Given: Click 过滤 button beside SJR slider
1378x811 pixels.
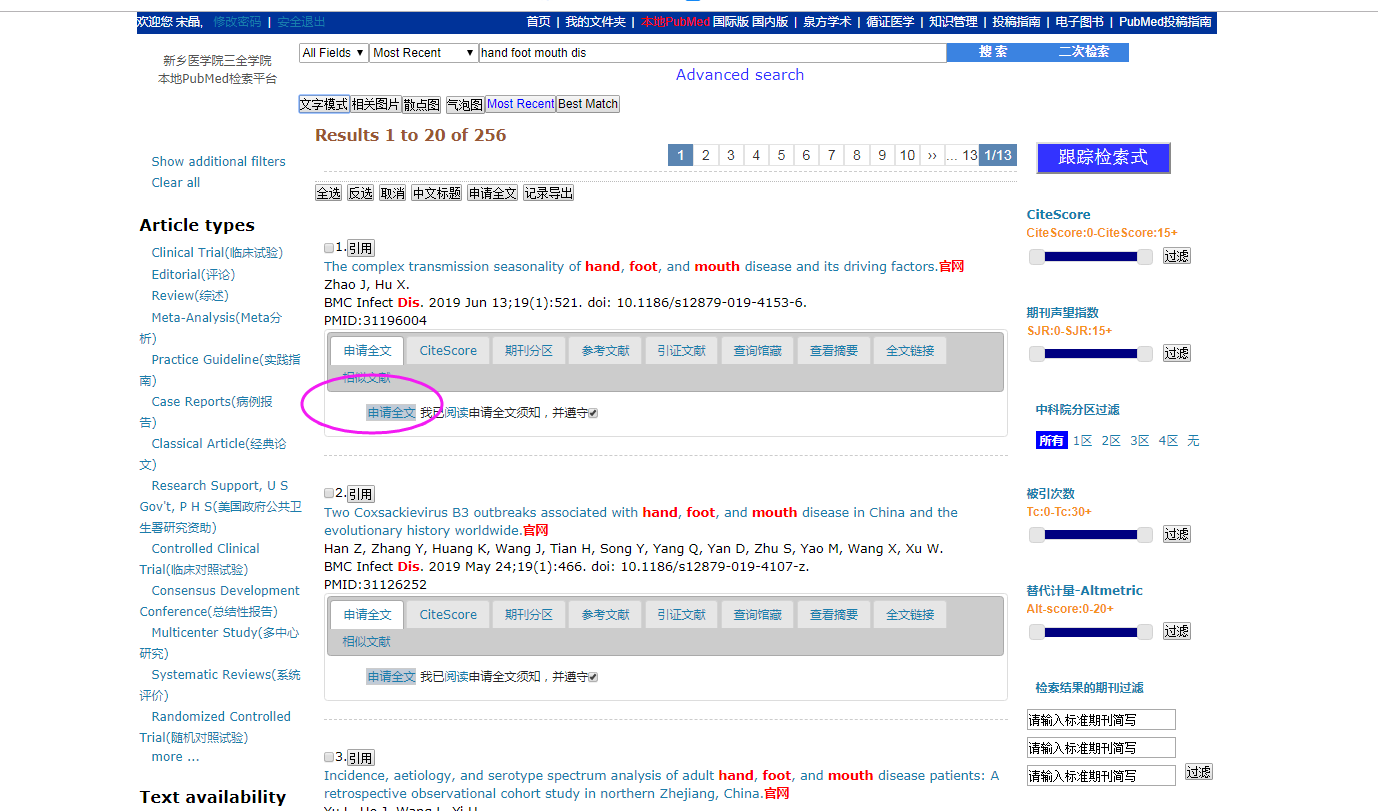Looking at the screenshot, I should (x=1176, y=353).
